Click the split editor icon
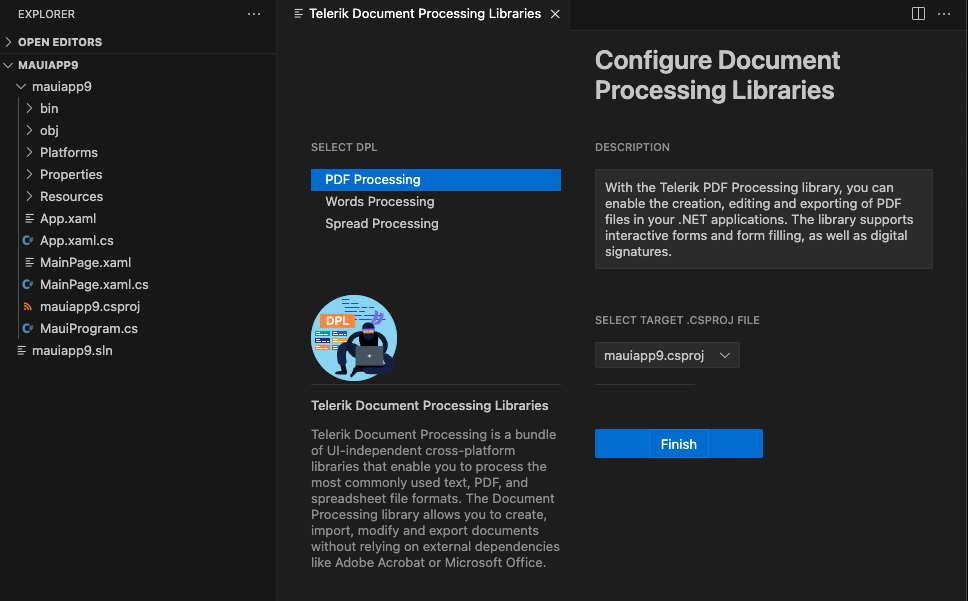The width and height of the screenshot is (968, 601). [918, 14]
